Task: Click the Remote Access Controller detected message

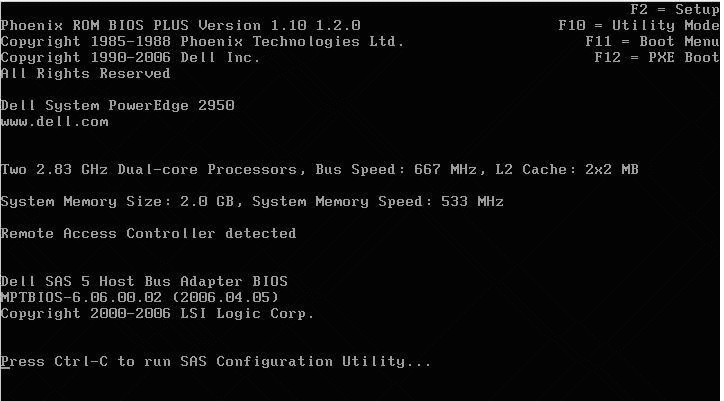Action: click(148, 233)
